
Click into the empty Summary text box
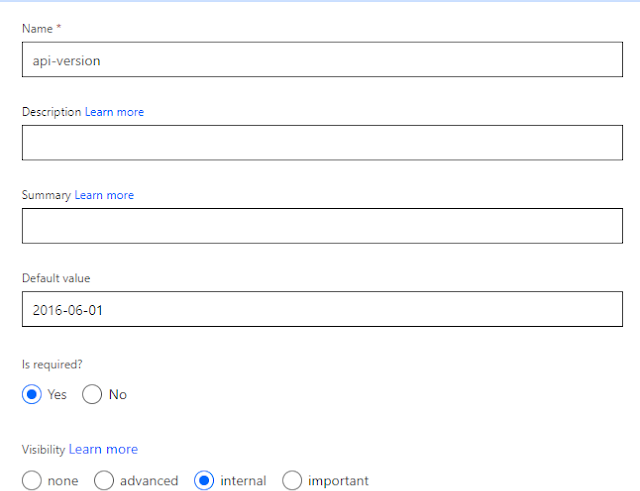click(x=322, y=226)
